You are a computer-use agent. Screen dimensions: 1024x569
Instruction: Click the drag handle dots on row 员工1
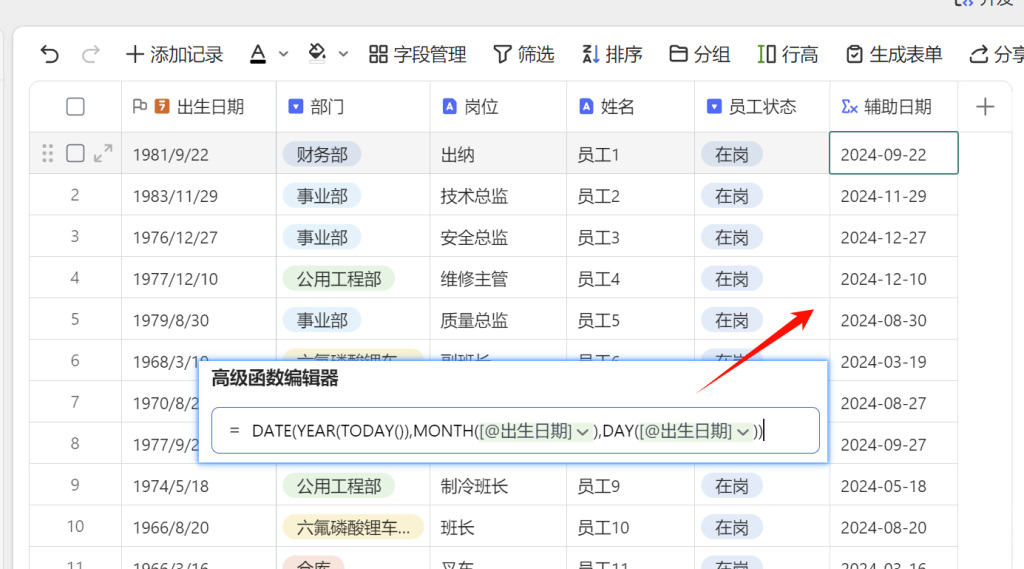48,154
